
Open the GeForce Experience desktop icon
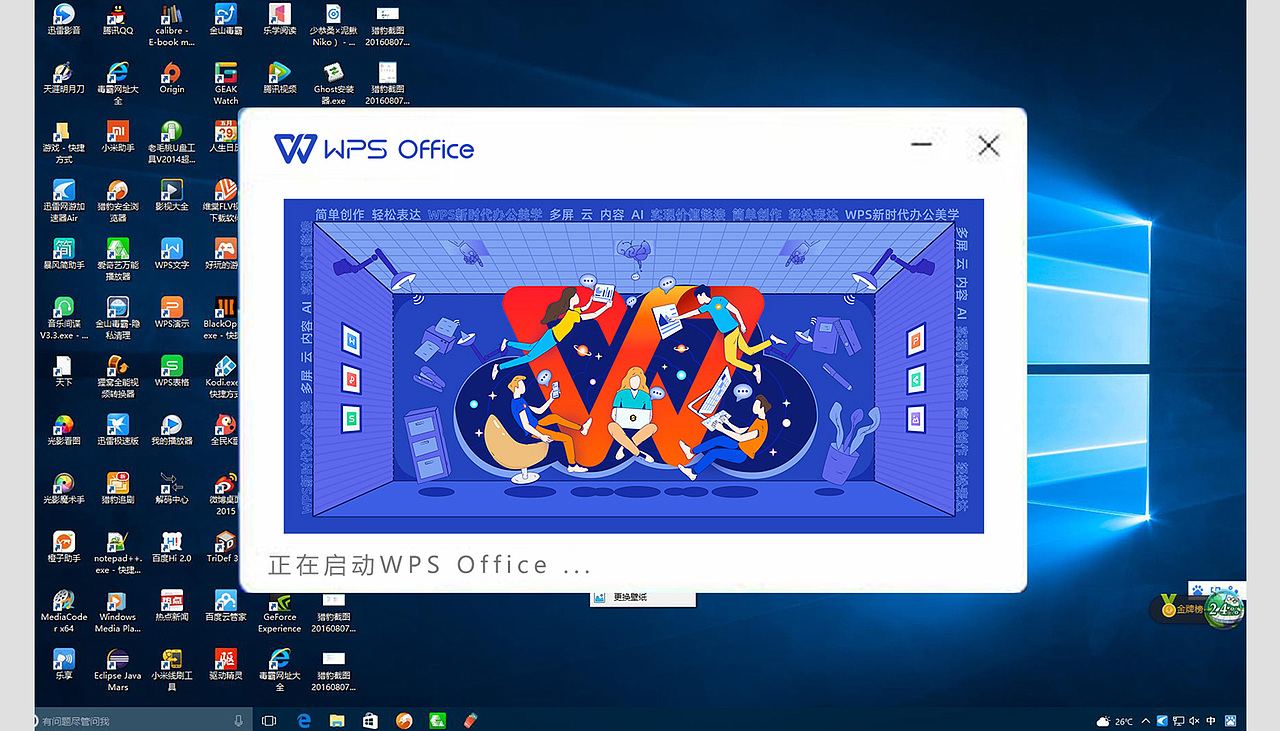pos(280,611)
